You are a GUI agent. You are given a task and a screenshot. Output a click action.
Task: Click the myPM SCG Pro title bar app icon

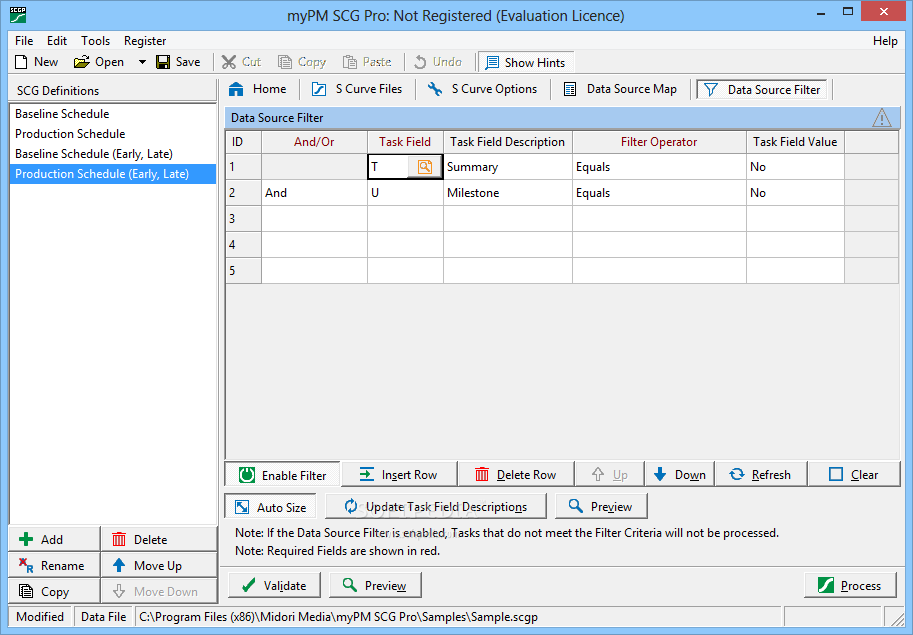click(18, 15)
